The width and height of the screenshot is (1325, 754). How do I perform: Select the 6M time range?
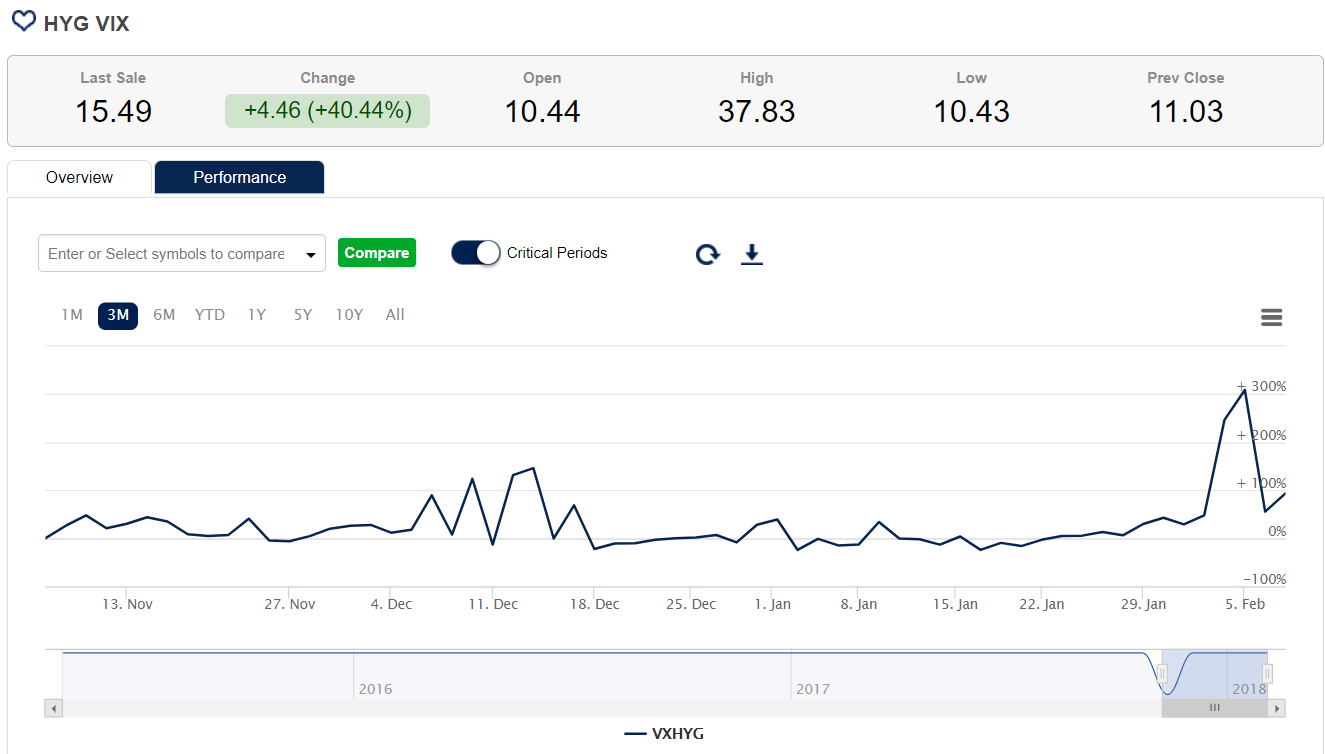tap(164, 315)
